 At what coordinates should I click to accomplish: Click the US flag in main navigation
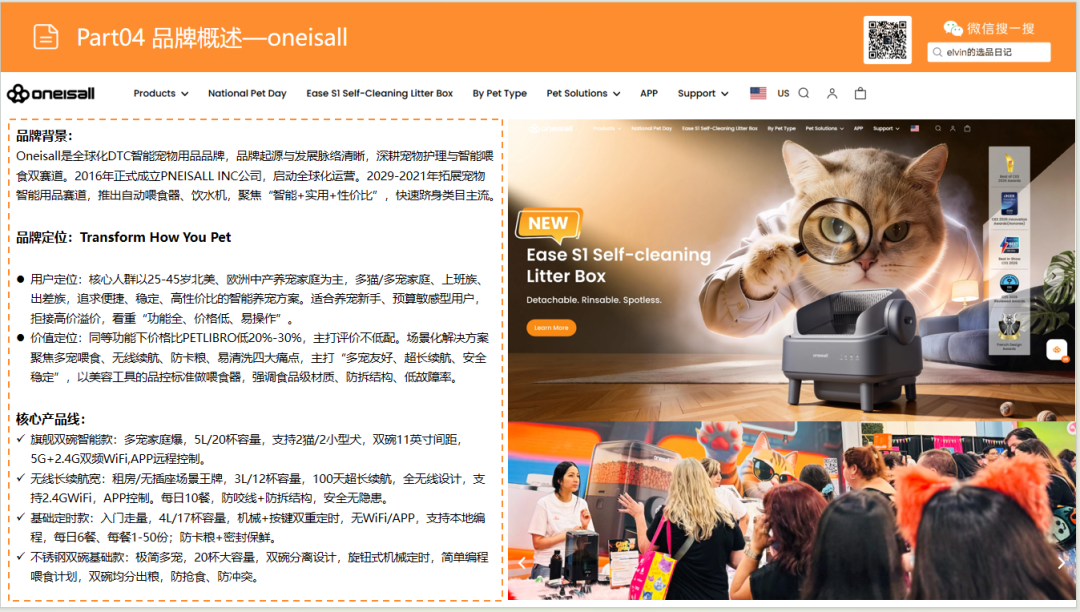pos(758,93)
